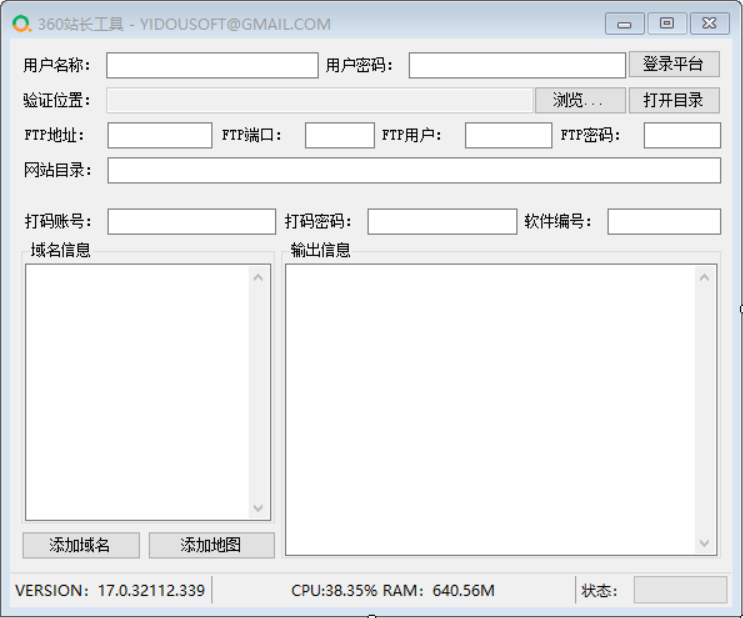
Task: Click the 添加域名 button
Action: coord(81,545)
